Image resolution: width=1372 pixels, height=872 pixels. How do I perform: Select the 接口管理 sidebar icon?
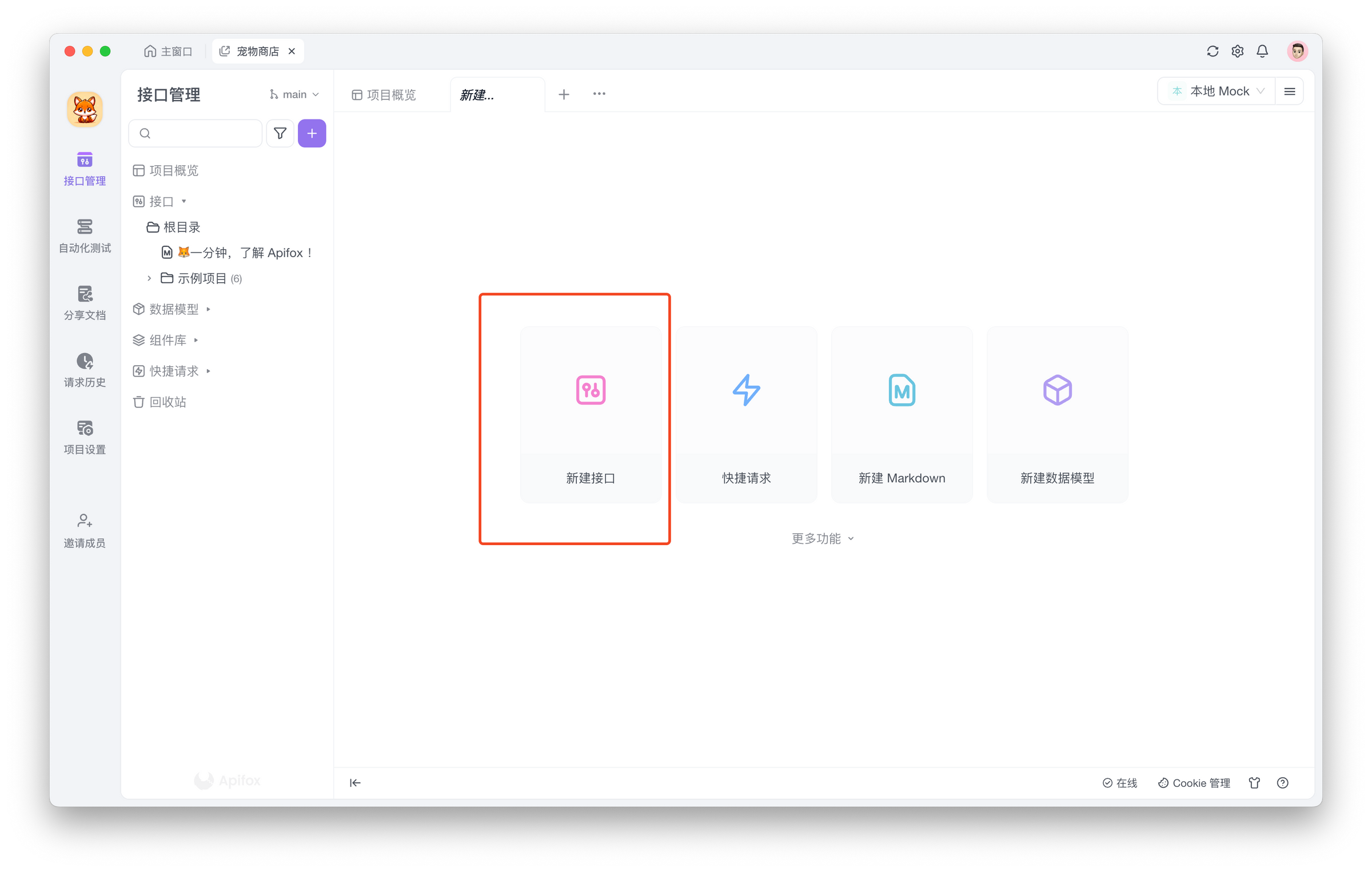coord(85,169)
